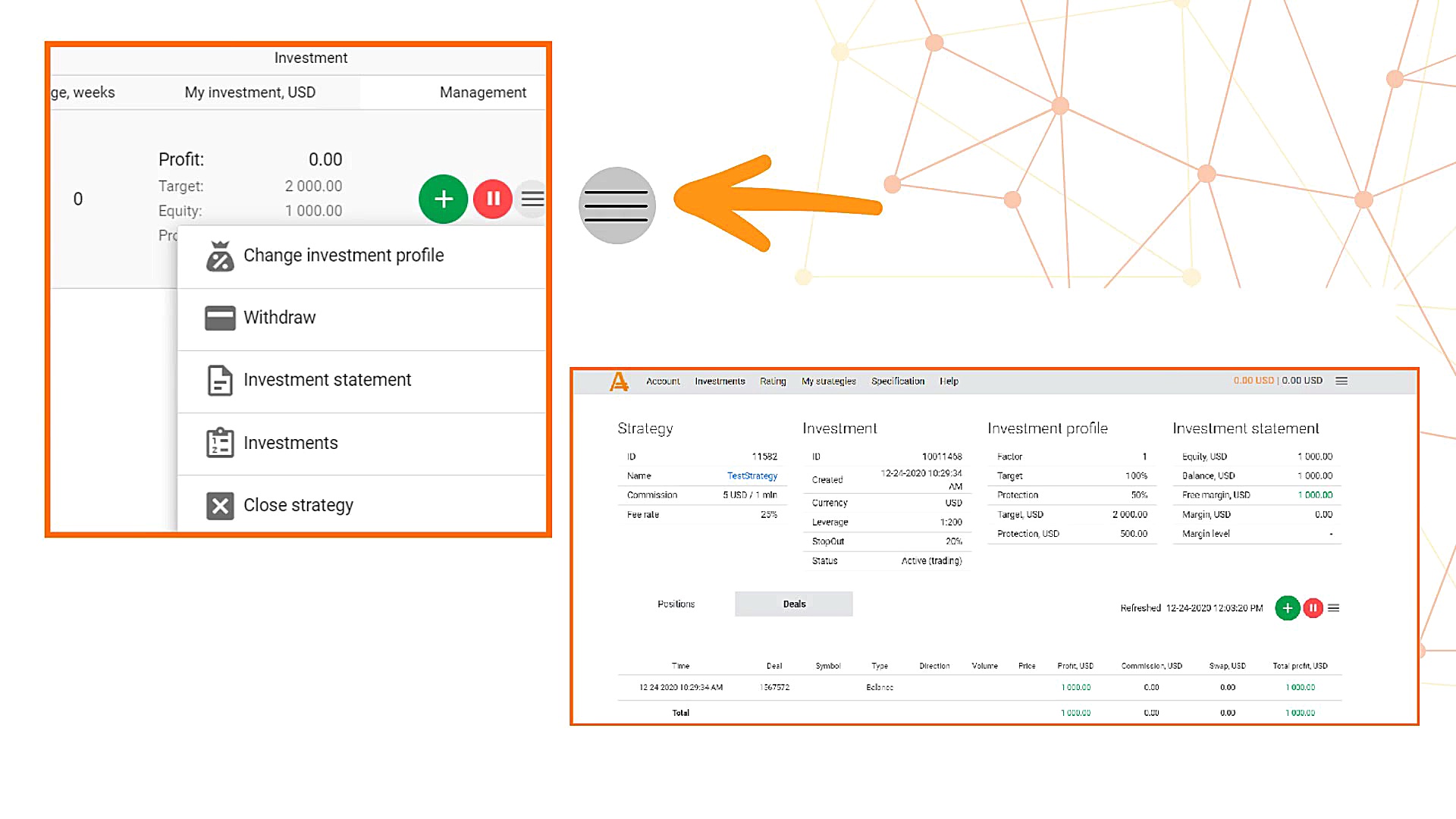Open the Specification page

[898, 381]
